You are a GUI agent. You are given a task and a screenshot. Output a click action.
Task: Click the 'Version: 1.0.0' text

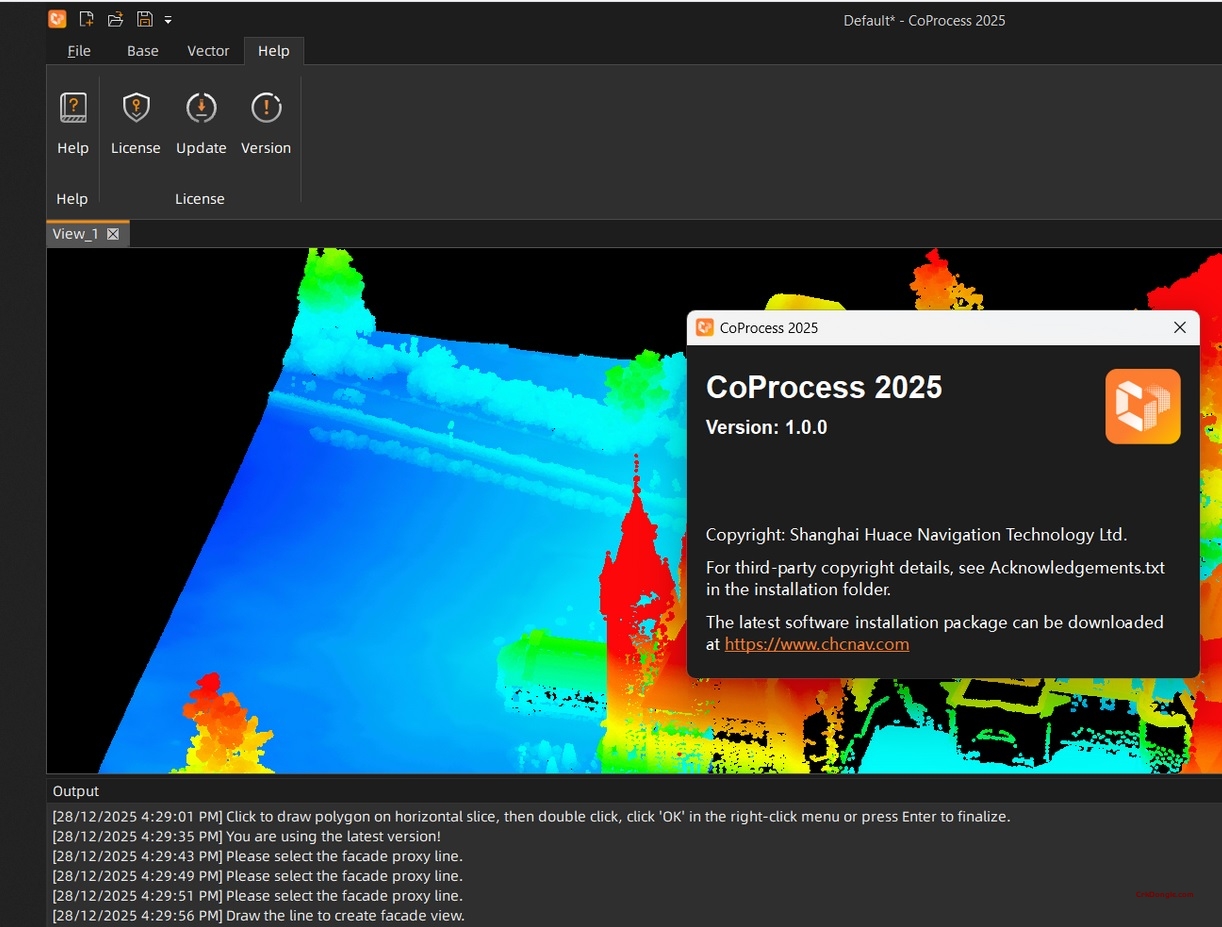(x=766, y=427)
